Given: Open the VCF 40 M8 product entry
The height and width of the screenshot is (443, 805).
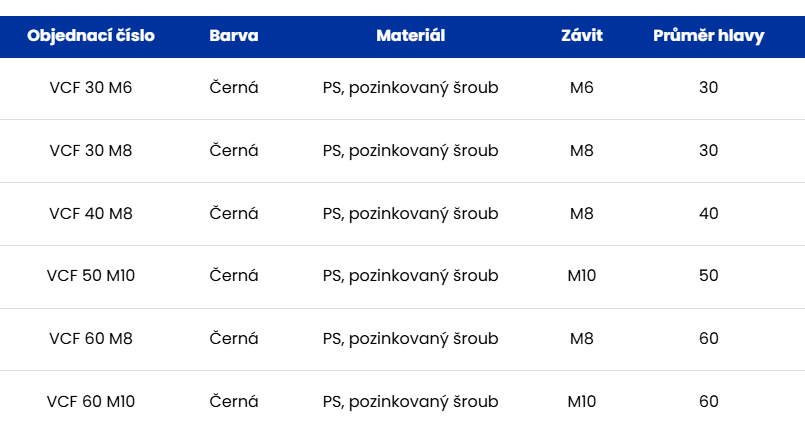Looking at the screenshot, I should pyautogui.click(x=91, y=213).
